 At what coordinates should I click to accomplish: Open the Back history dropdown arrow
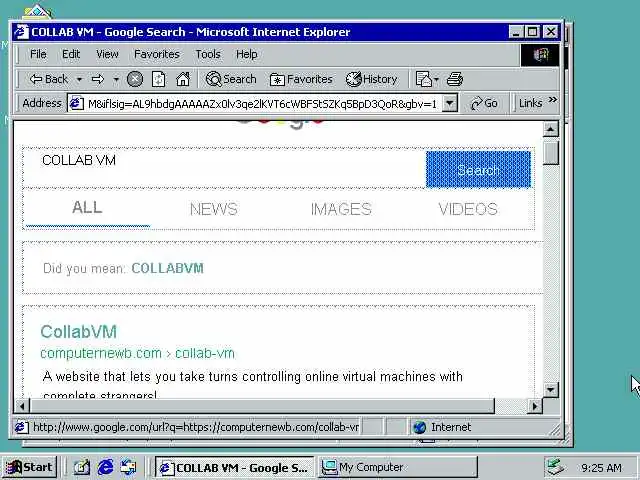(79, 79)
